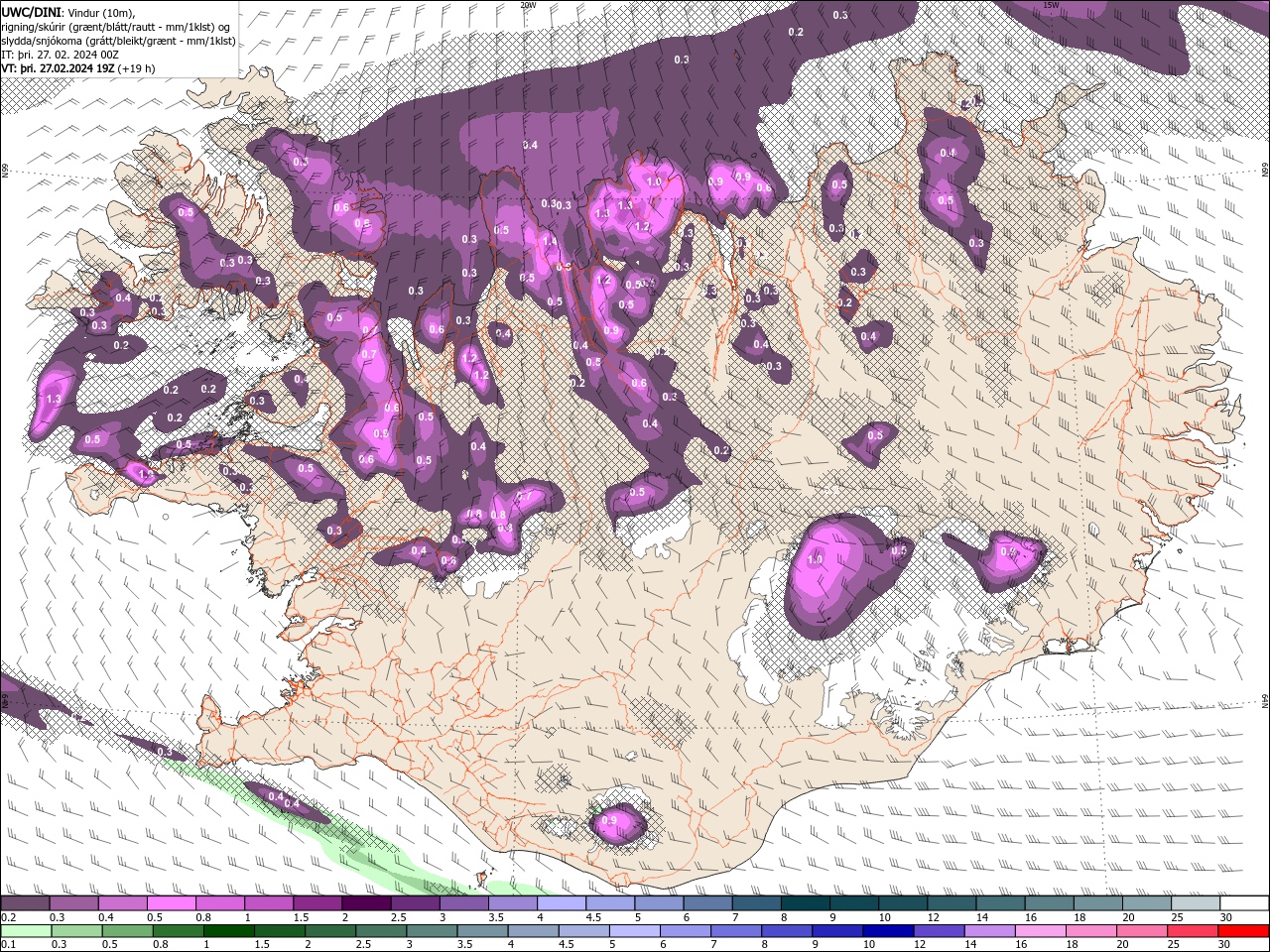Click the 64N latitude label on the right edge

[1265, 699]
